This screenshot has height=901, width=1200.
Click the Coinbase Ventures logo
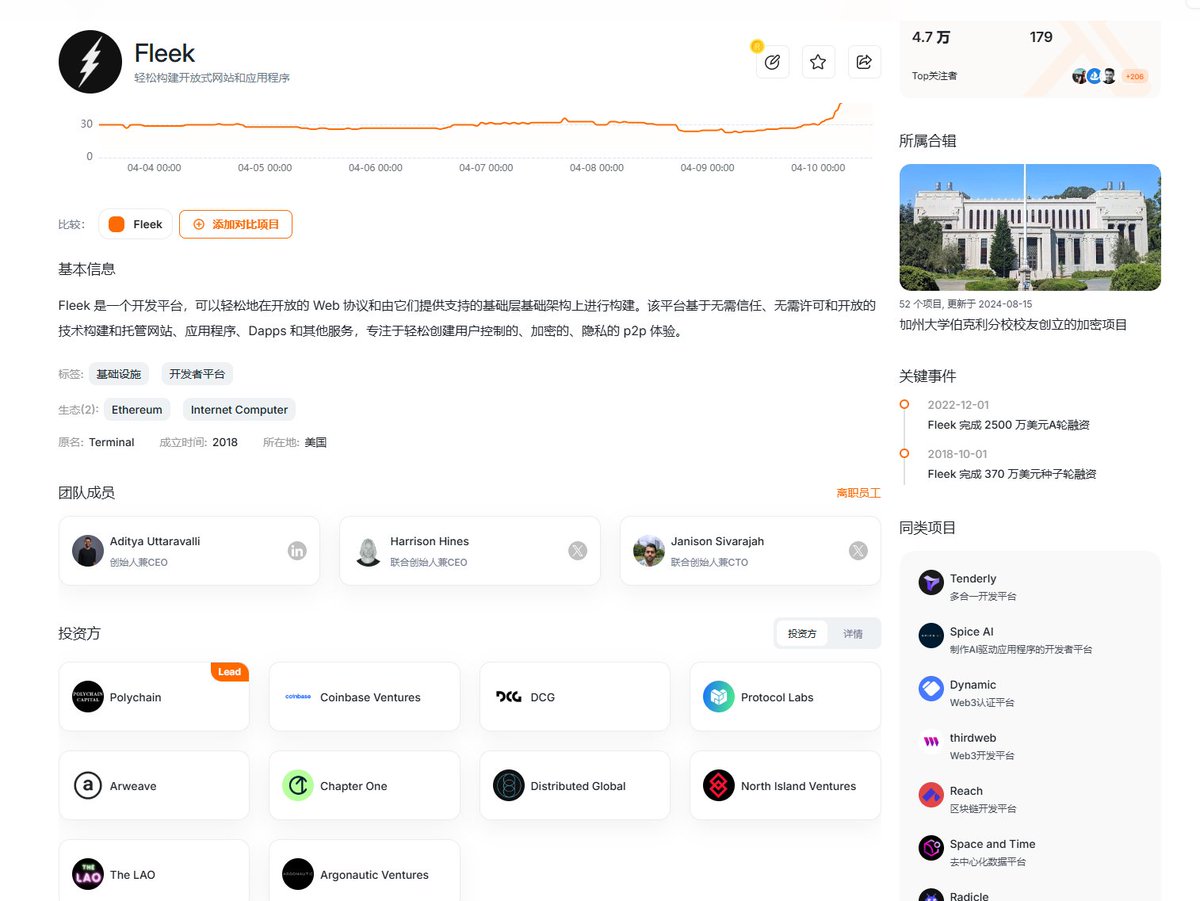tap(298, 697)
